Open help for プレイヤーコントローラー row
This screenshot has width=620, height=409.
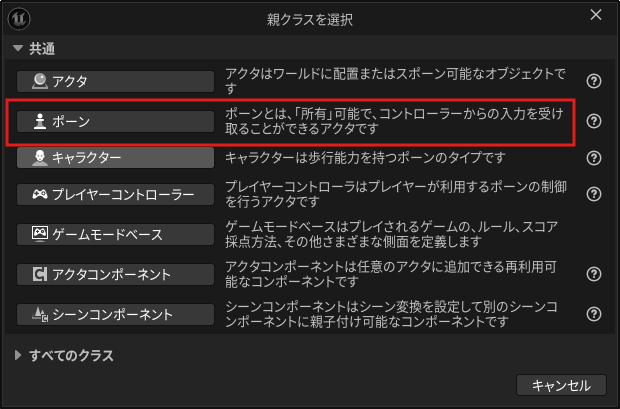(x=594, y=194)
